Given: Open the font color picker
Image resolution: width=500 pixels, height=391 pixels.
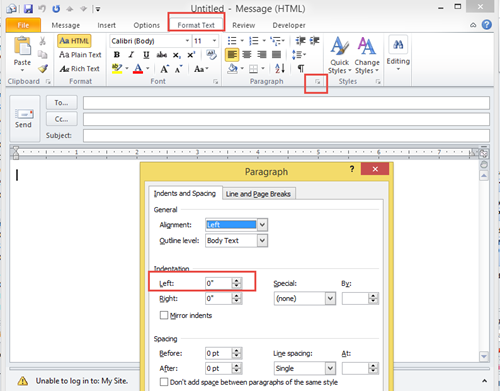Looking at the screenshot, I should 148,69.
